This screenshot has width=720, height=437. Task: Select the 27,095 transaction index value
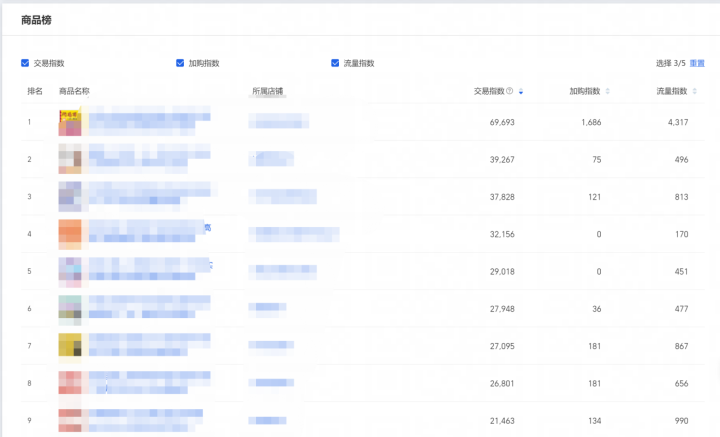pyautogui.click(x=502, y=346)
